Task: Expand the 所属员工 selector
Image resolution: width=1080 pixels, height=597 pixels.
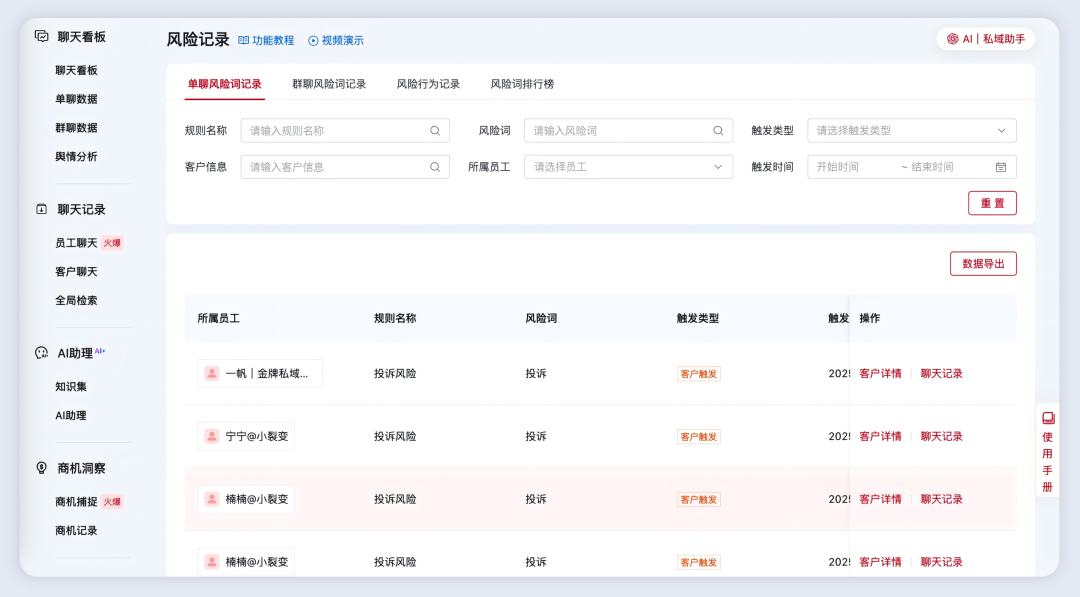Action: coord(627,166)
